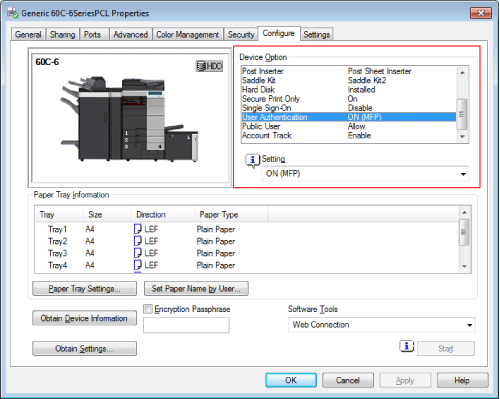Click the Tray column header

[x=59, y=215]
